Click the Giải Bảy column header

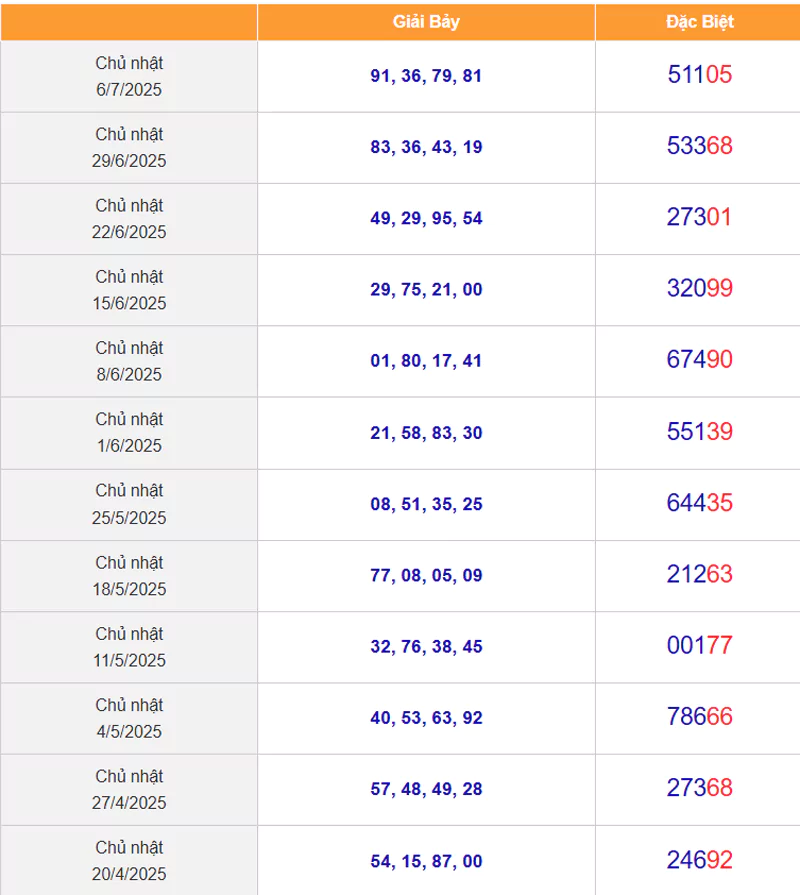tap(426, 22)
